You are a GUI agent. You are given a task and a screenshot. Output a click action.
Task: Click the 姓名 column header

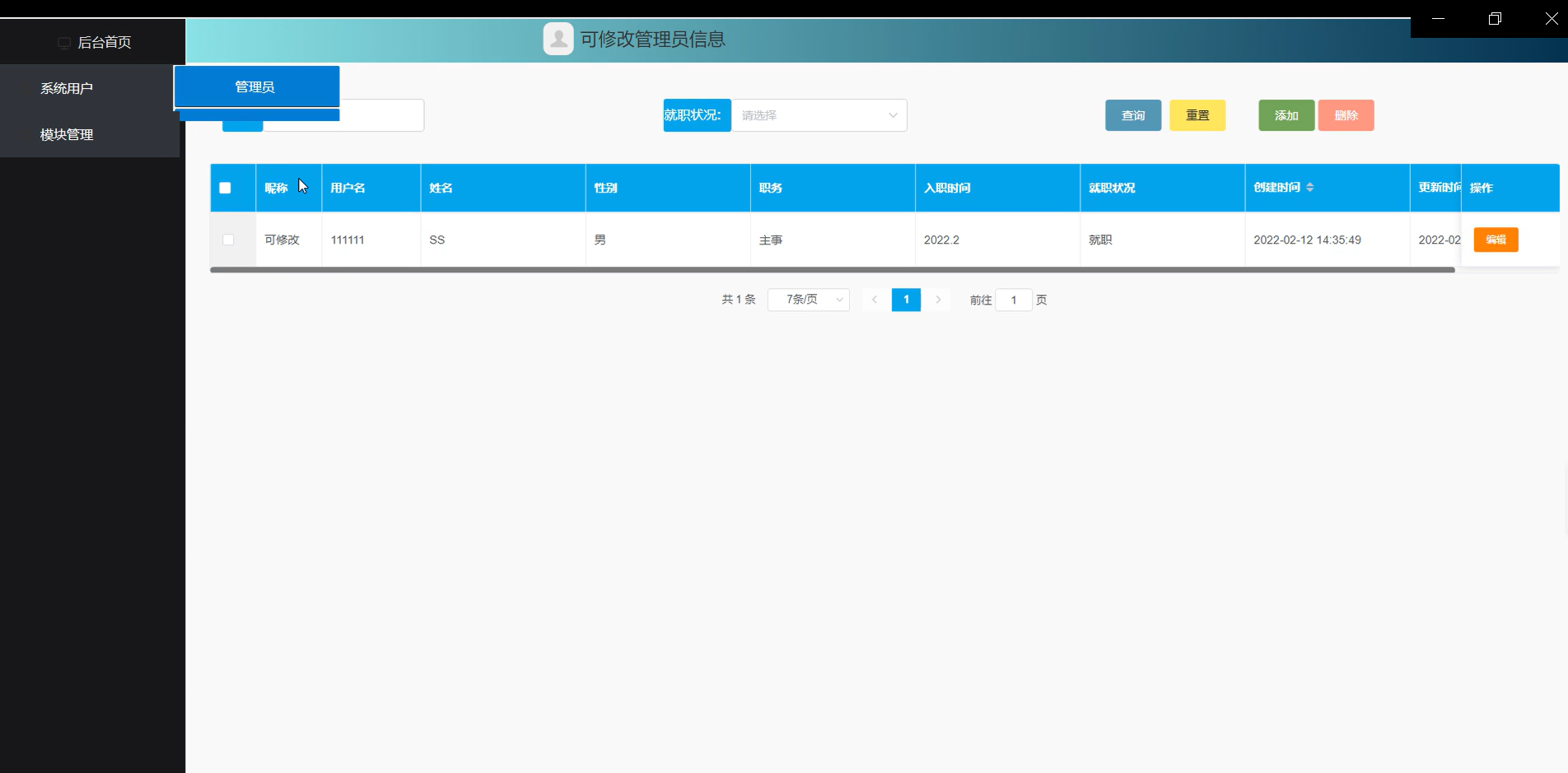click(x=502, y=188)
